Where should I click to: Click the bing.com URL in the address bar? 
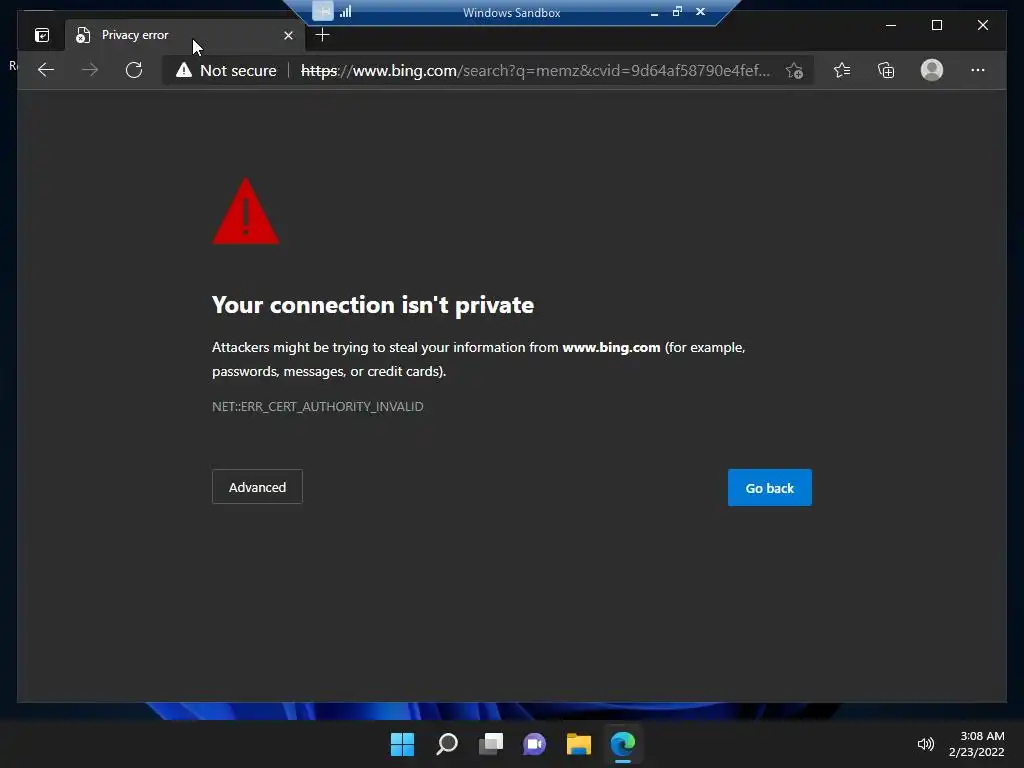pos(536,70)
